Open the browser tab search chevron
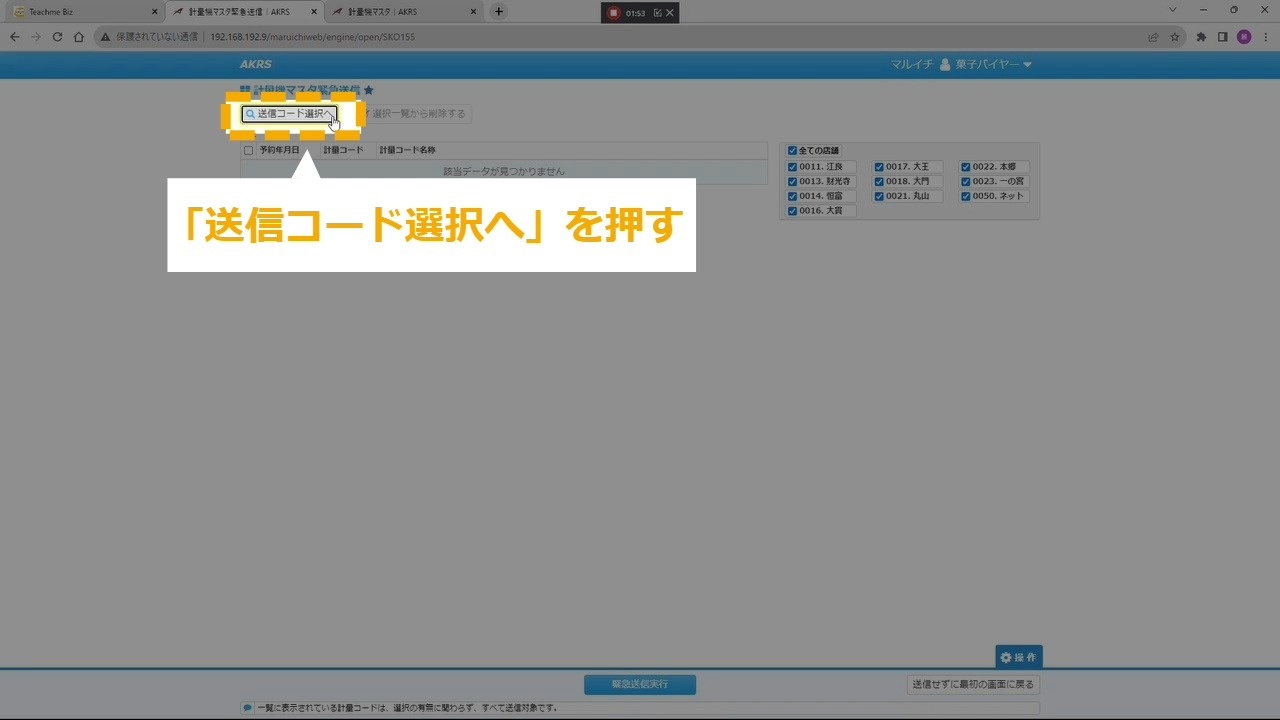The width and height of the screenshot is (1280, 720). pyautogui.click(x=1172, y=11)
